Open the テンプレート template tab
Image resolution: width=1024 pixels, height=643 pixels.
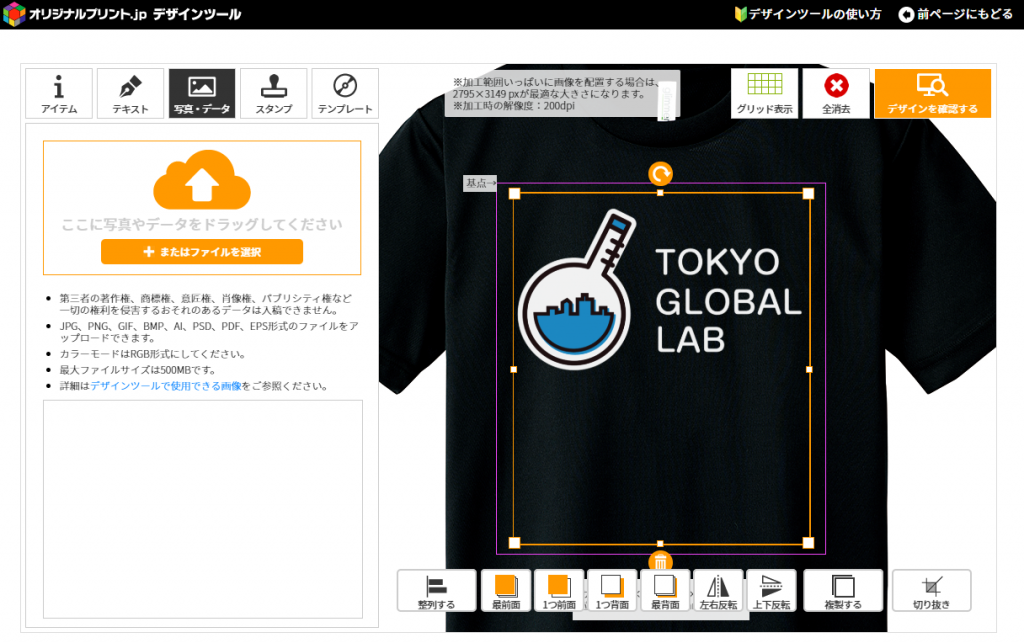[x=345, y=93]
